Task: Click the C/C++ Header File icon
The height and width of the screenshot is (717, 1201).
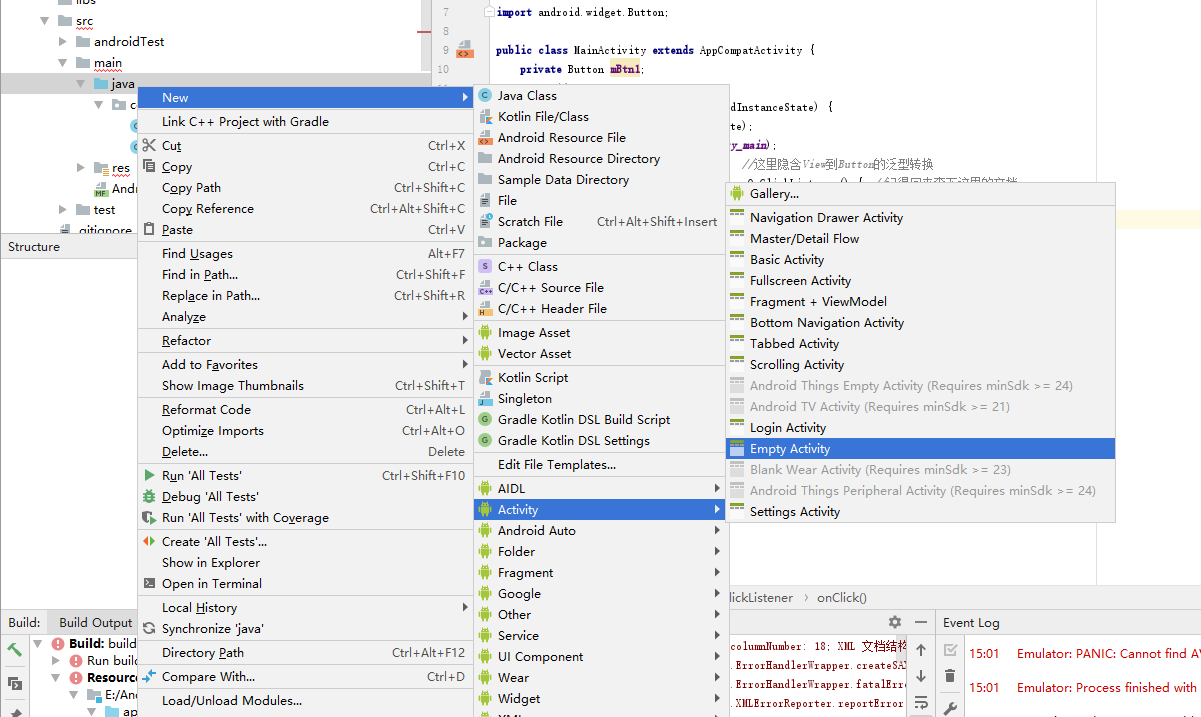Action: [485, 309]
